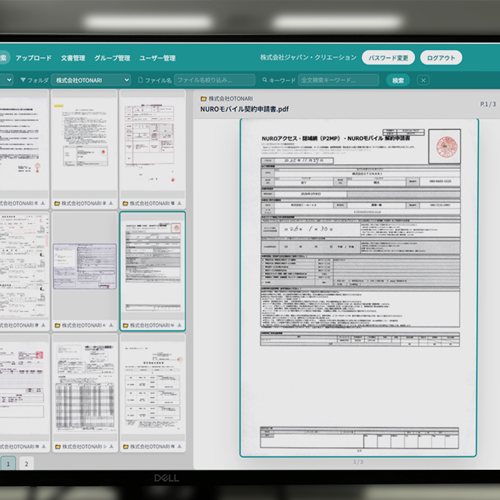Click the company name 株式会社ジャパン・クリエーション
The height and width of the screenshot is (500, 500).
(x=308, y=58)
